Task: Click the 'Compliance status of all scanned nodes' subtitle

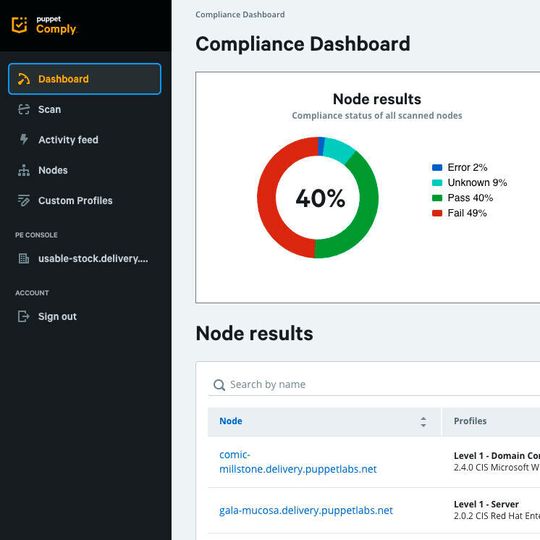Action: coord(377,115)
